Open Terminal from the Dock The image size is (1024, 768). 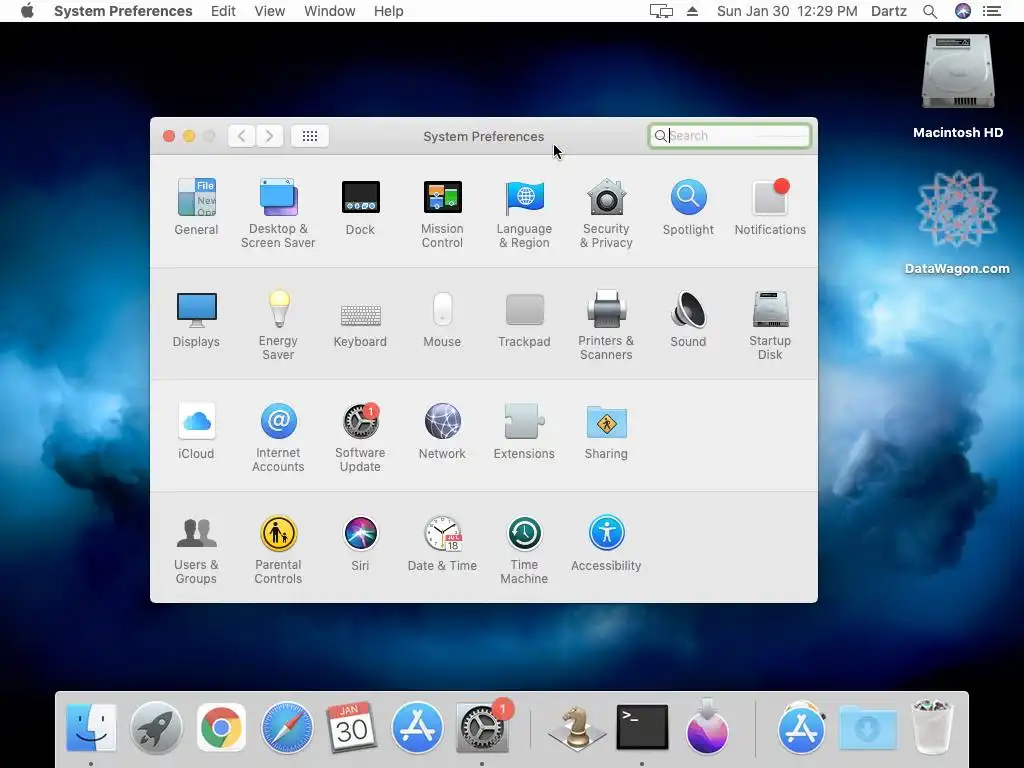642,727
